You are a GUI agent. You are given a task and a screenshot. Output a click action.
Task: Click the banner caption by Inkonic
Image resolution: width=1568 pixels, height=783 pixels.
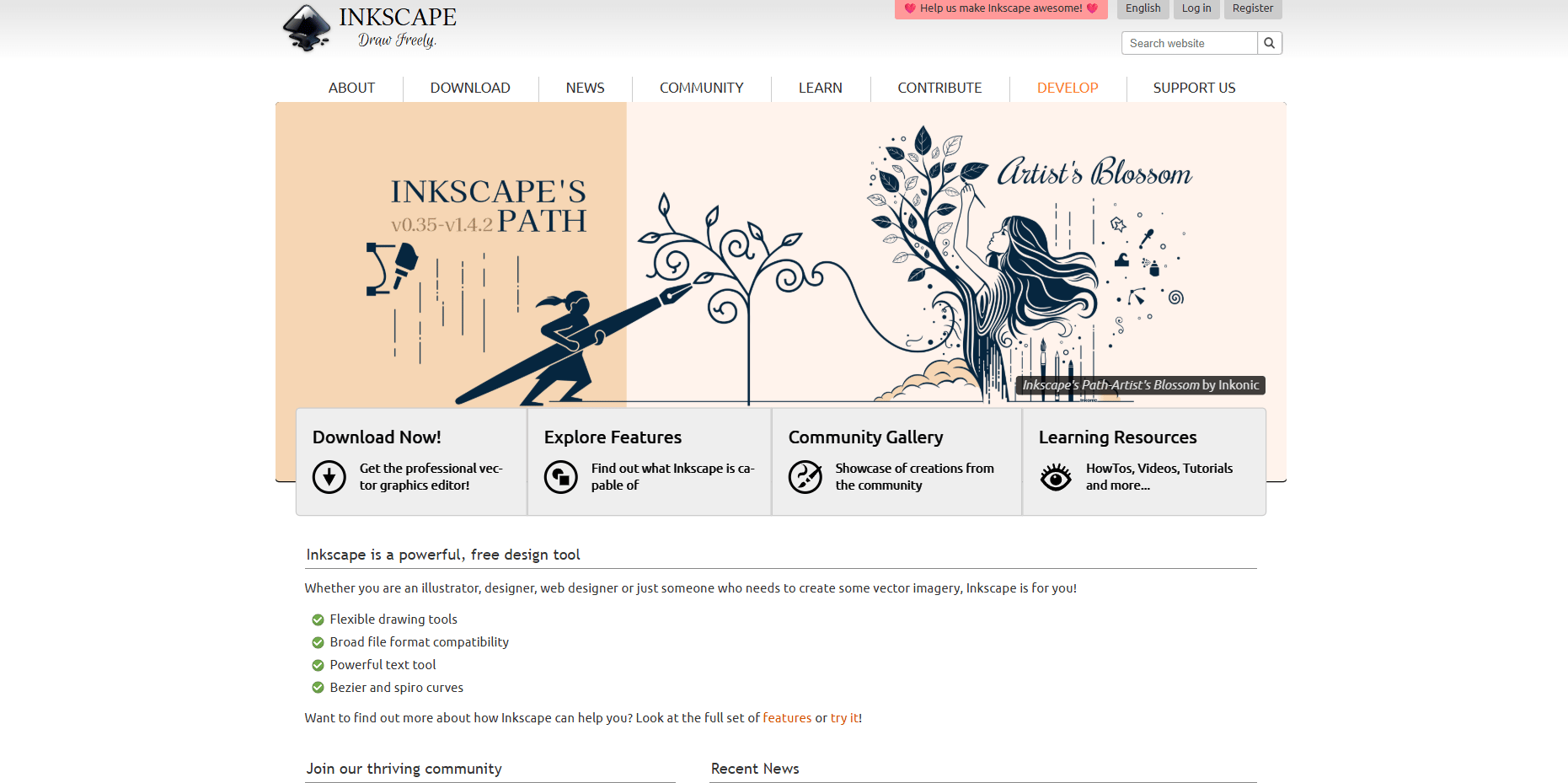(x=1140, y=385)
